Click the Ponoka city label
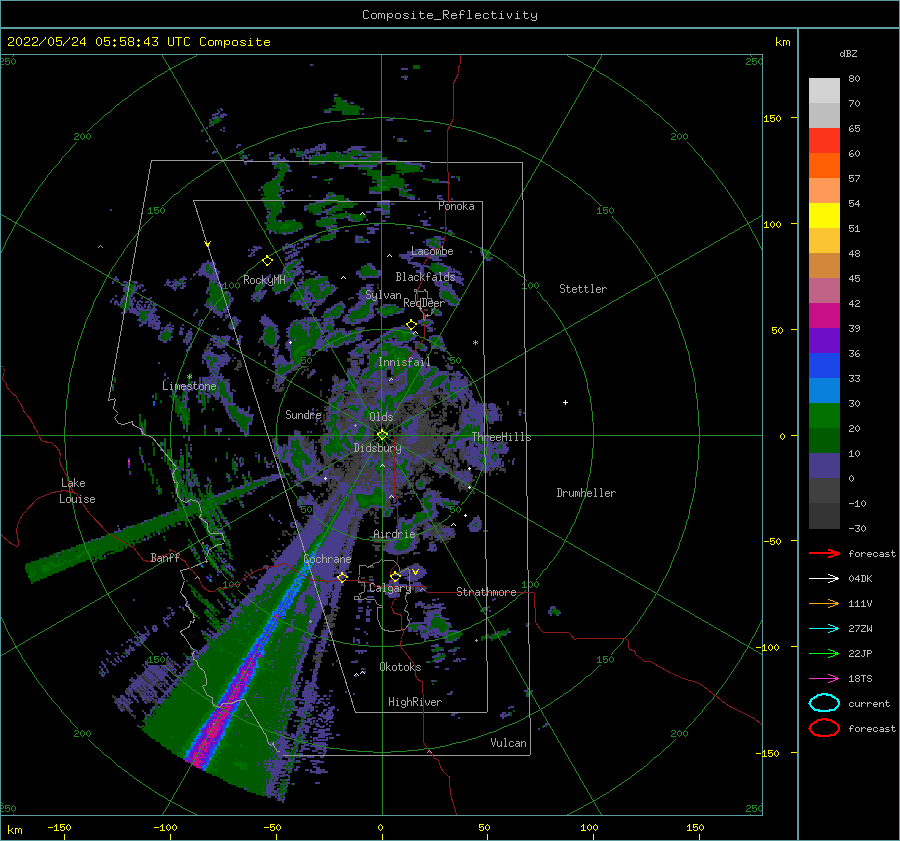The height and width of the screenshot is (841, 900). tap(456, 206)
